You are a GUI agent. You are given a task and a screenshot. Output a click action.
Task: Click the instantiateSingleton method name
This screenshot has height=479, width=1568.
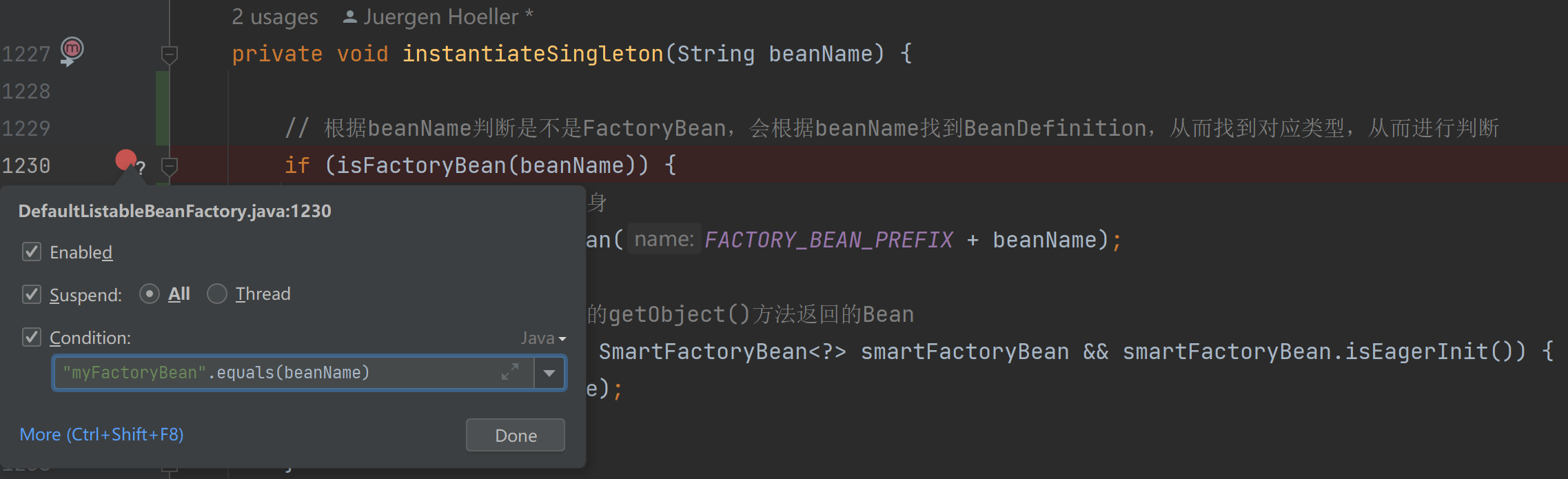[x=532, y=54]
